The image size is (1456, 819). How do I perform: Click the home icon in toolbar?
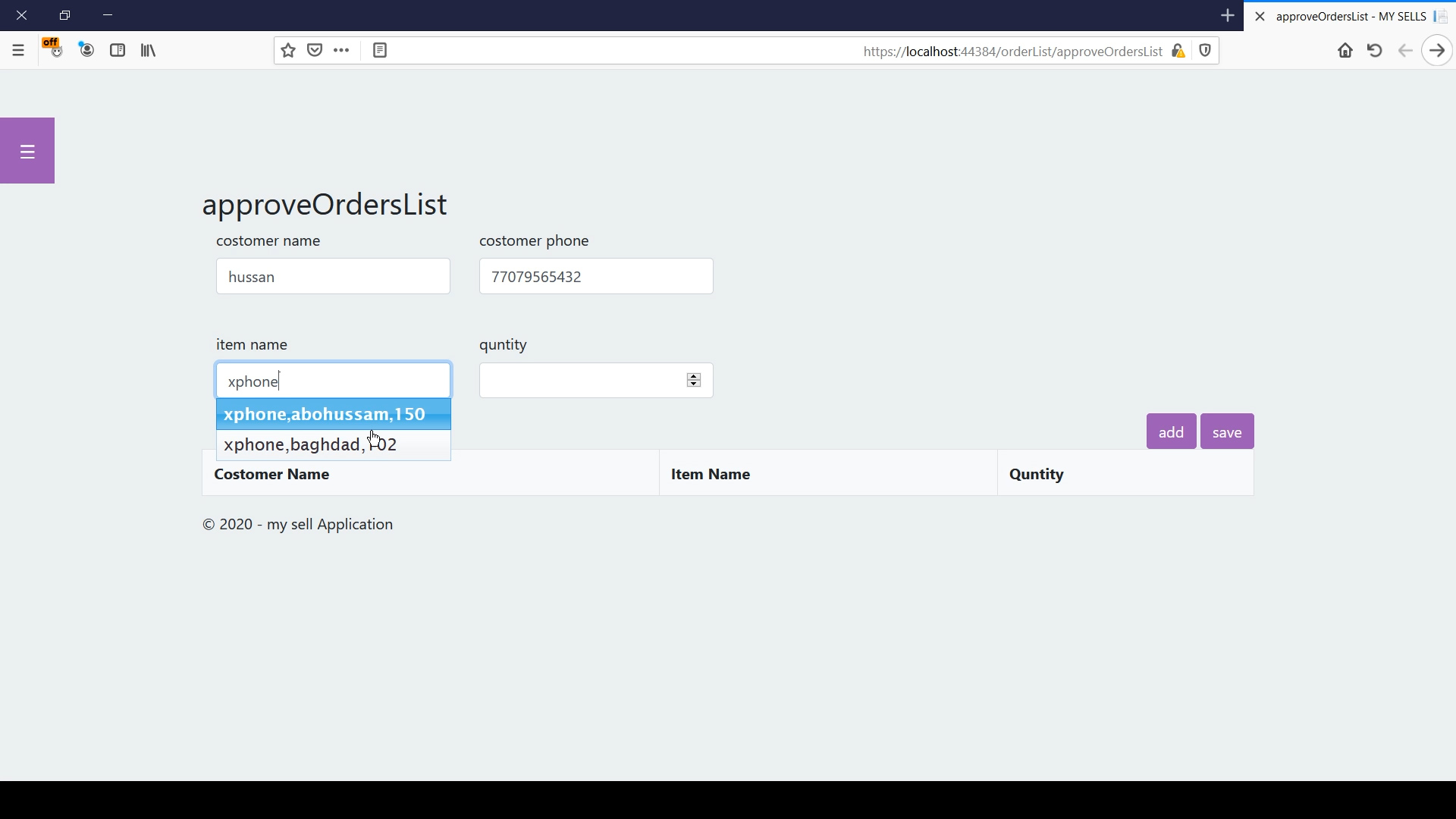click(1345, 50)
